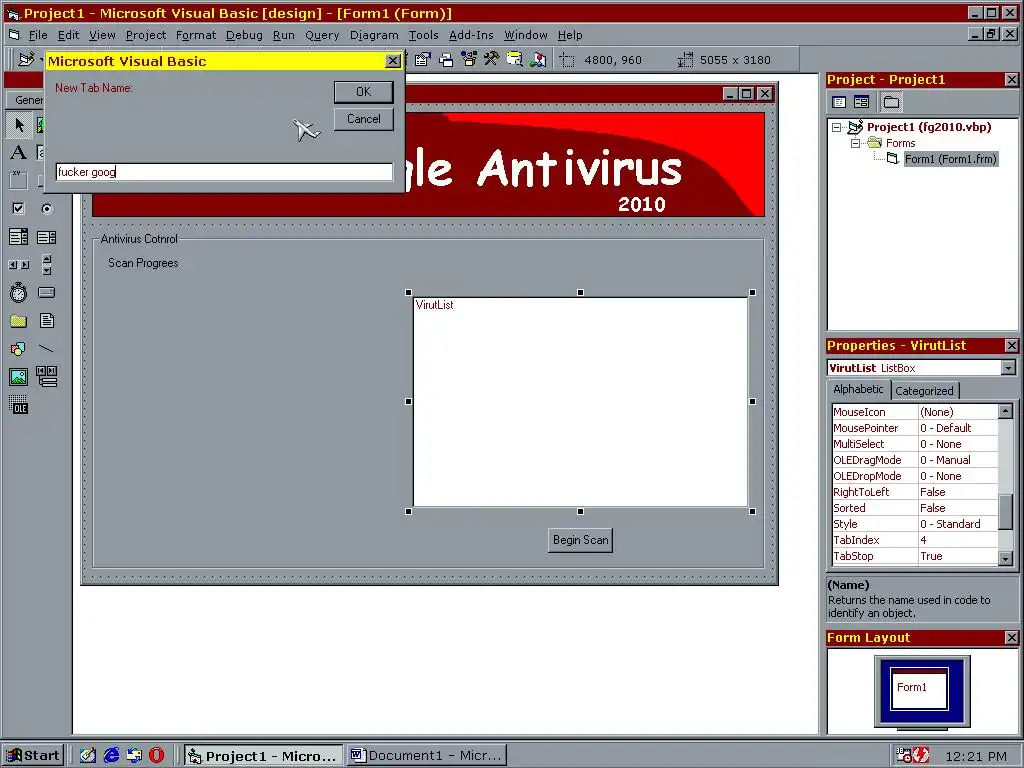Click OK in the New Tab Name dialog
The image size is (1024, 768).
[364, 92]
